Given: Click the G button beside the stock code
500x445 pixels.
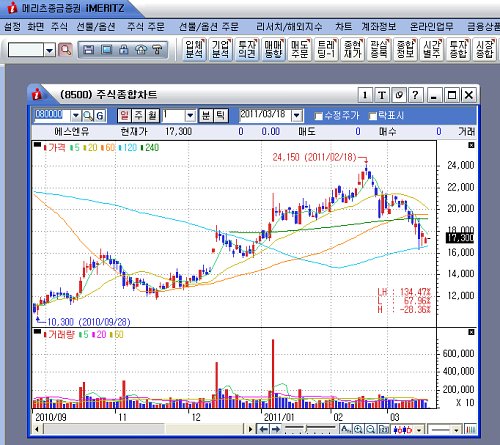Looking at the screenshot, I should [100, 116].
